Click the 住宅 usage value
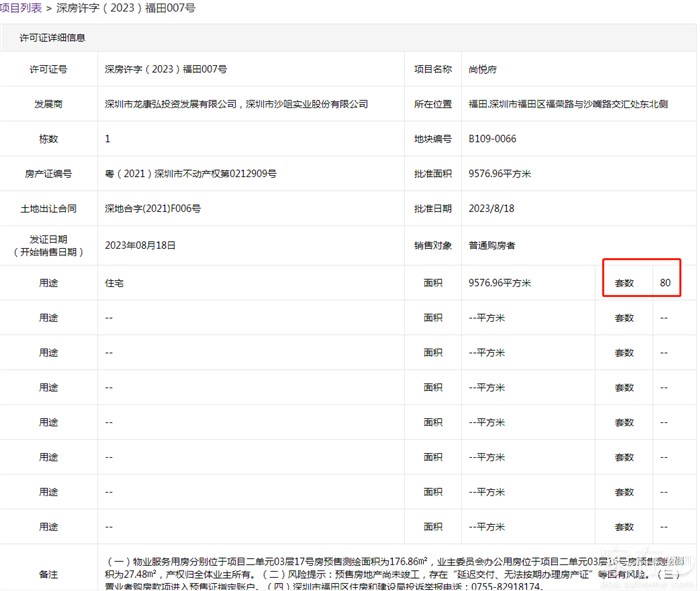The width and height of the screenshot is (700, 591). 114,283
